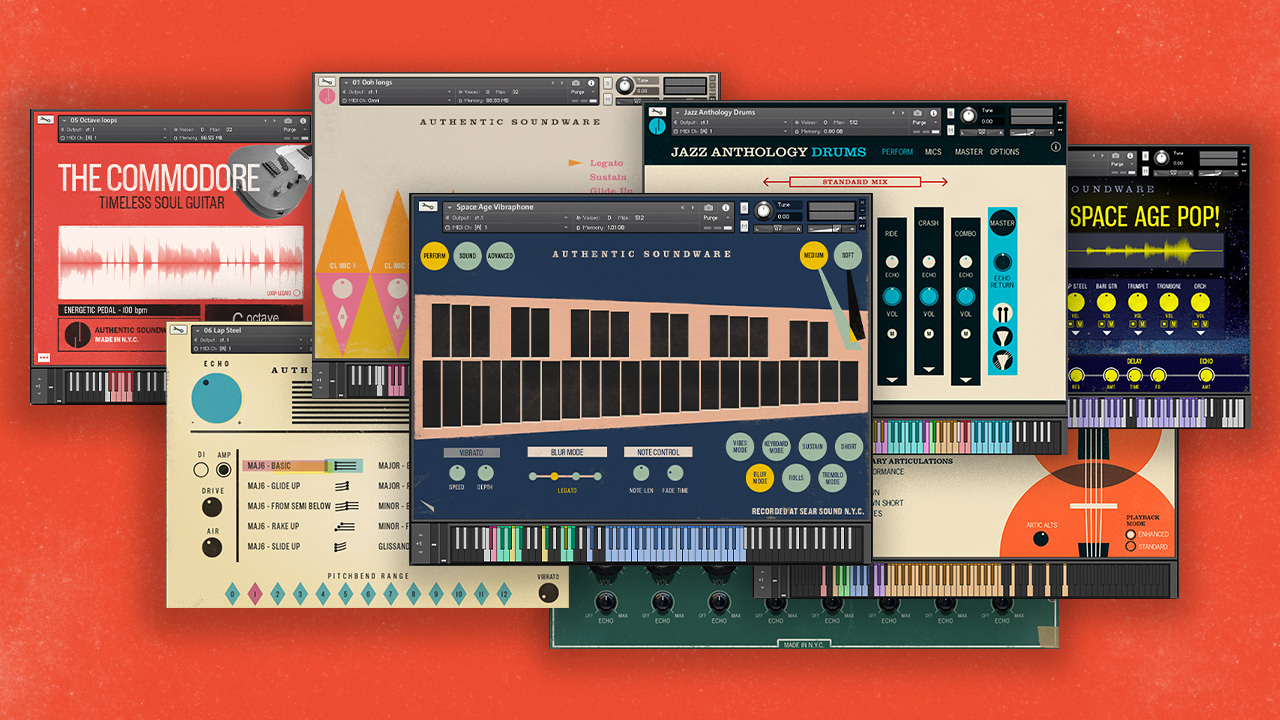Click the wrench icon on Space Age Vibraphone header
Image resolution: width=1280 pixels, height=720 pixels.
pyautogui.click(x=428, y=206)
